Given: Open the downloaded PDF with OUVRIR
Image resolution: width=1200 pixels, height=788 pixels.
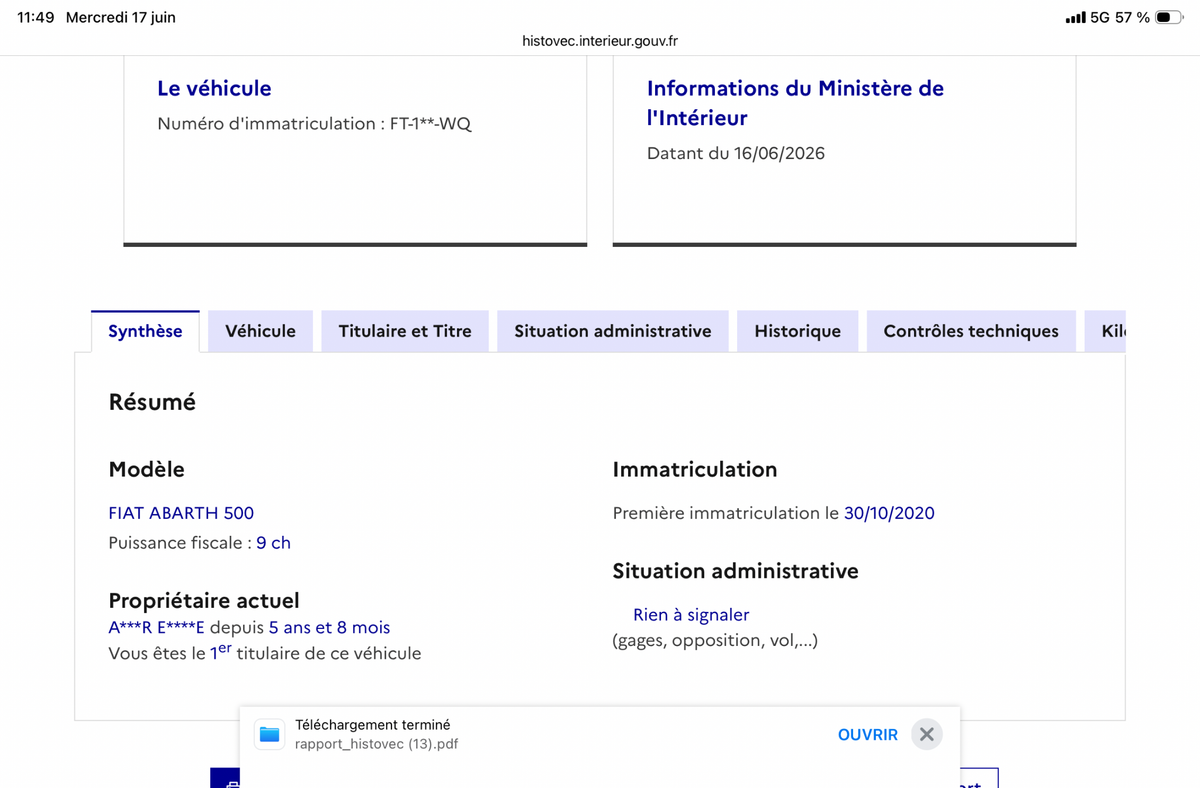Looking at the screenshot, I should pyautogui.click(x=868, y=734).
